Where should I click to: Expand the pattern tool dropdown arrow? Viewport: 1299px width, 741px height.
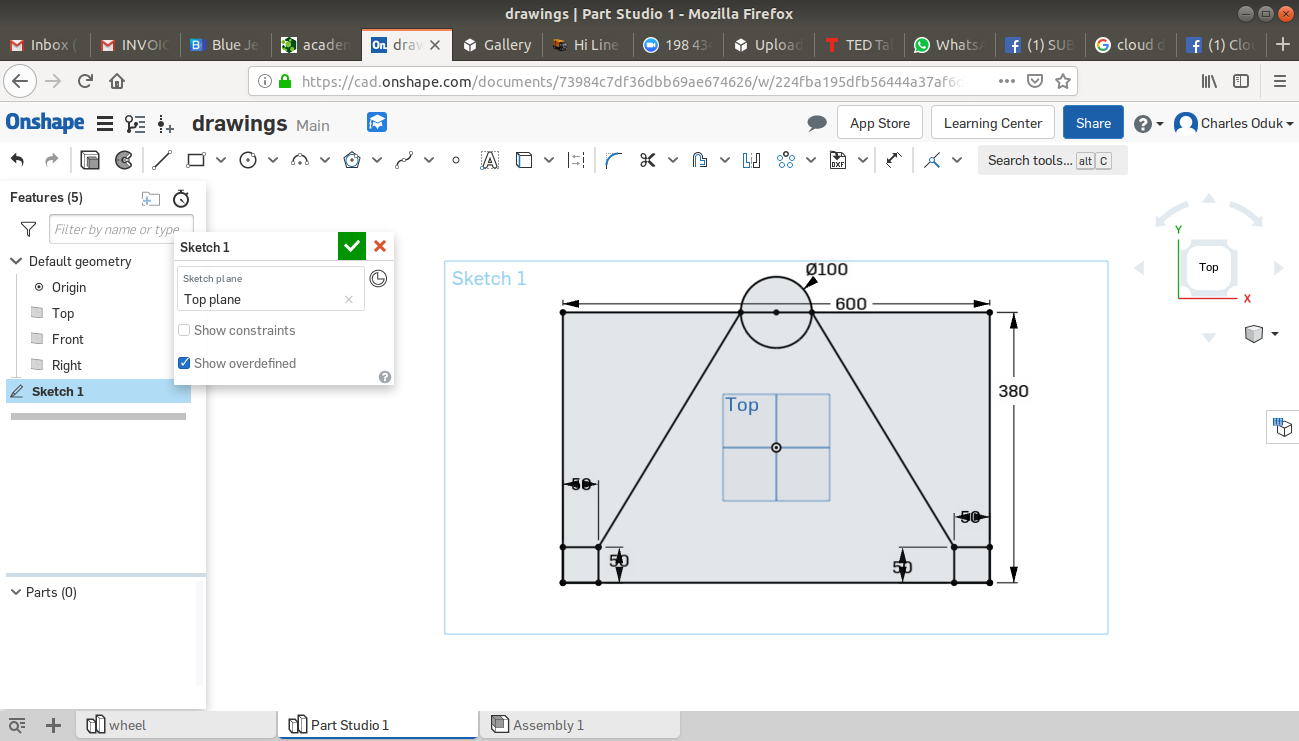(x=811, y=160)
